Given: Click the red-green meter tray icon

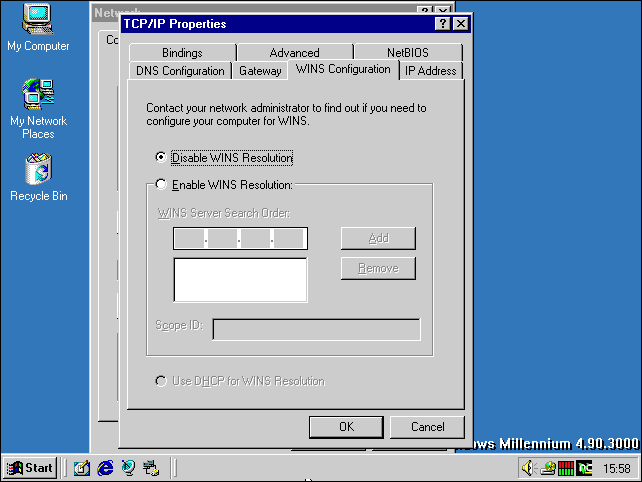Looking at the screenshot, I should 566,468.
